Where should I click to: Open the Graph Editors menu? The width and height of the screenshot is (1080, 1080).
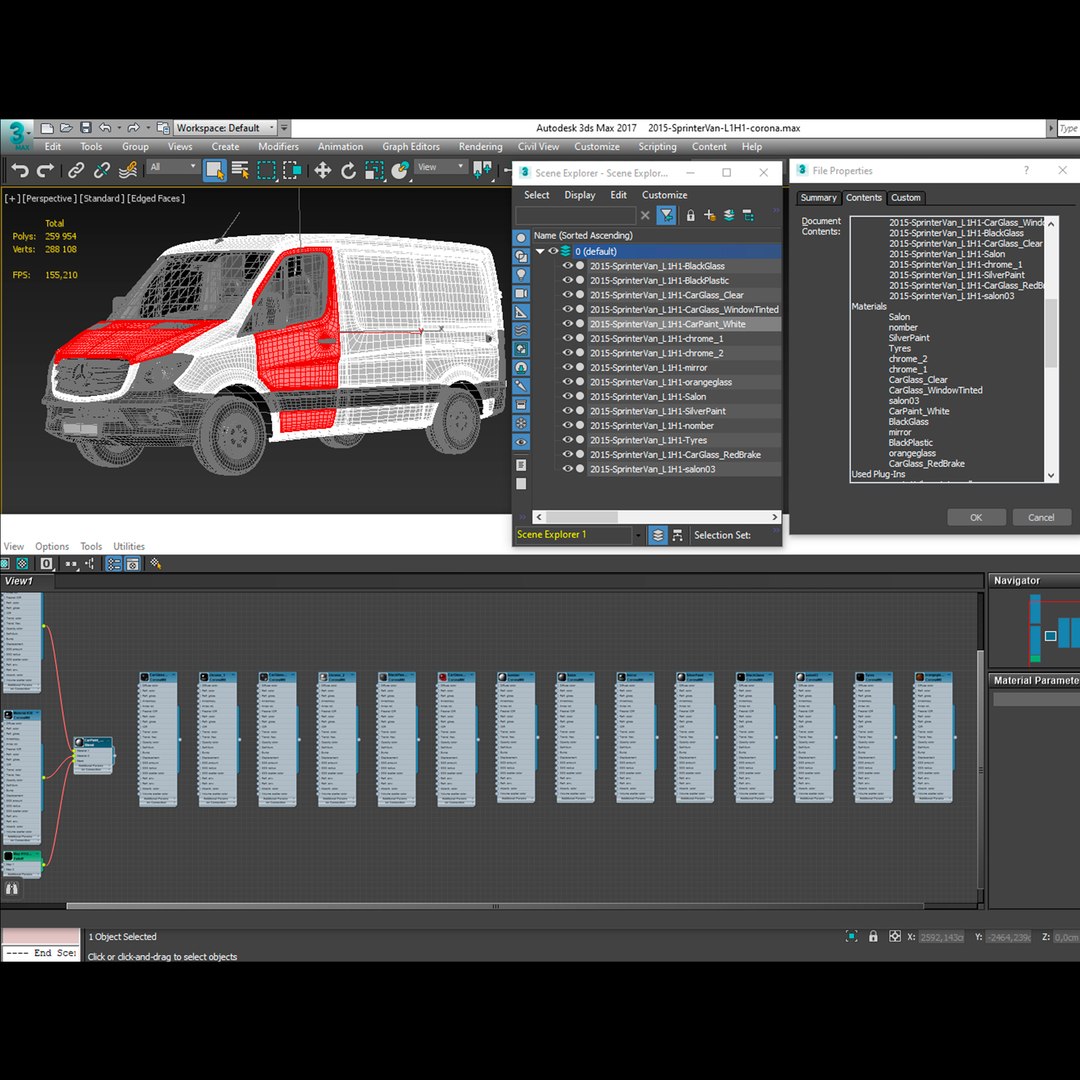(411, 147)
